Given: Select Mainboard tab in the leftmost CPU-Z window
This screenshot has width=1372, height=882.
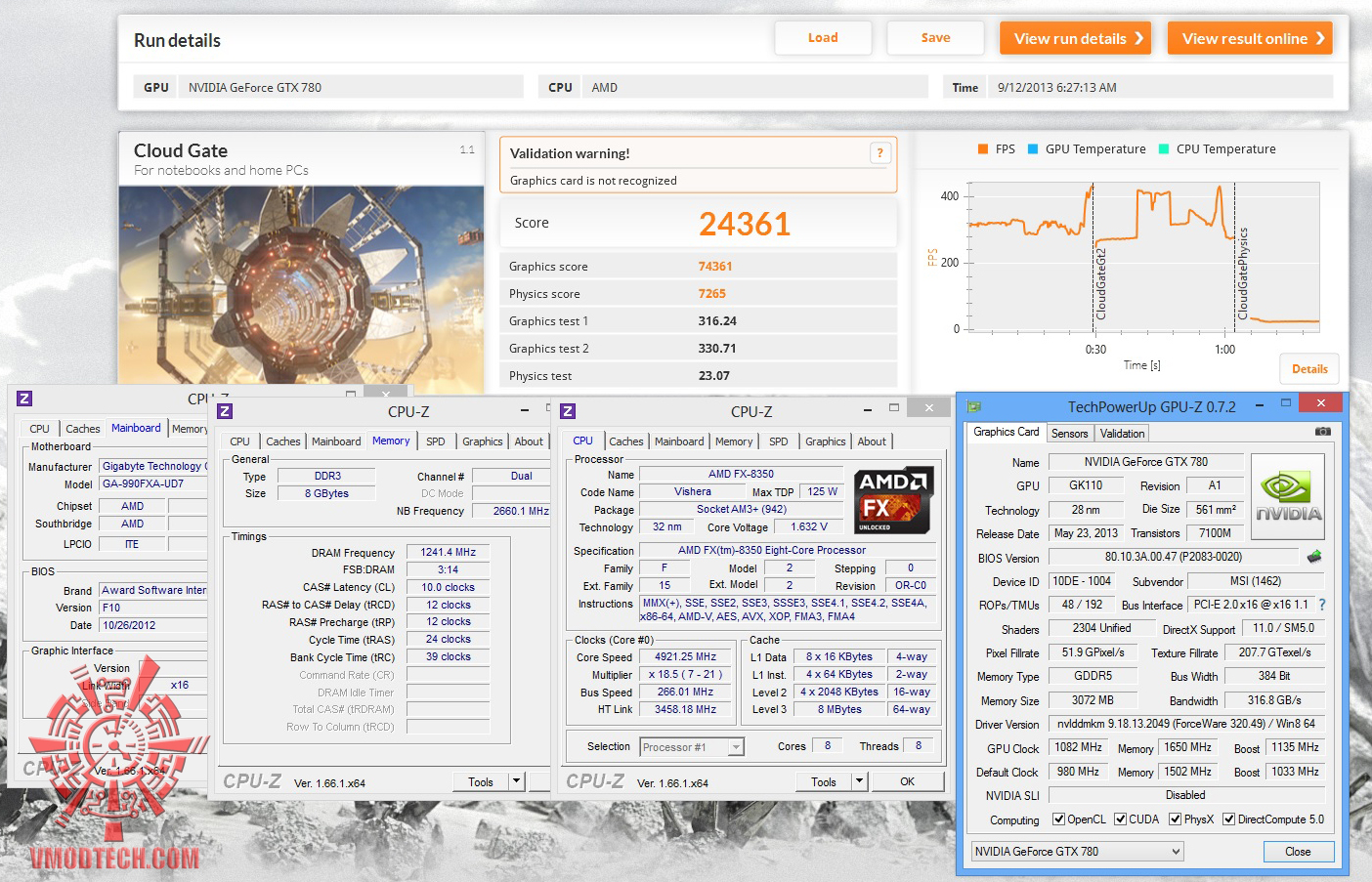Looking at the screenshot, I should click(136, 428).
